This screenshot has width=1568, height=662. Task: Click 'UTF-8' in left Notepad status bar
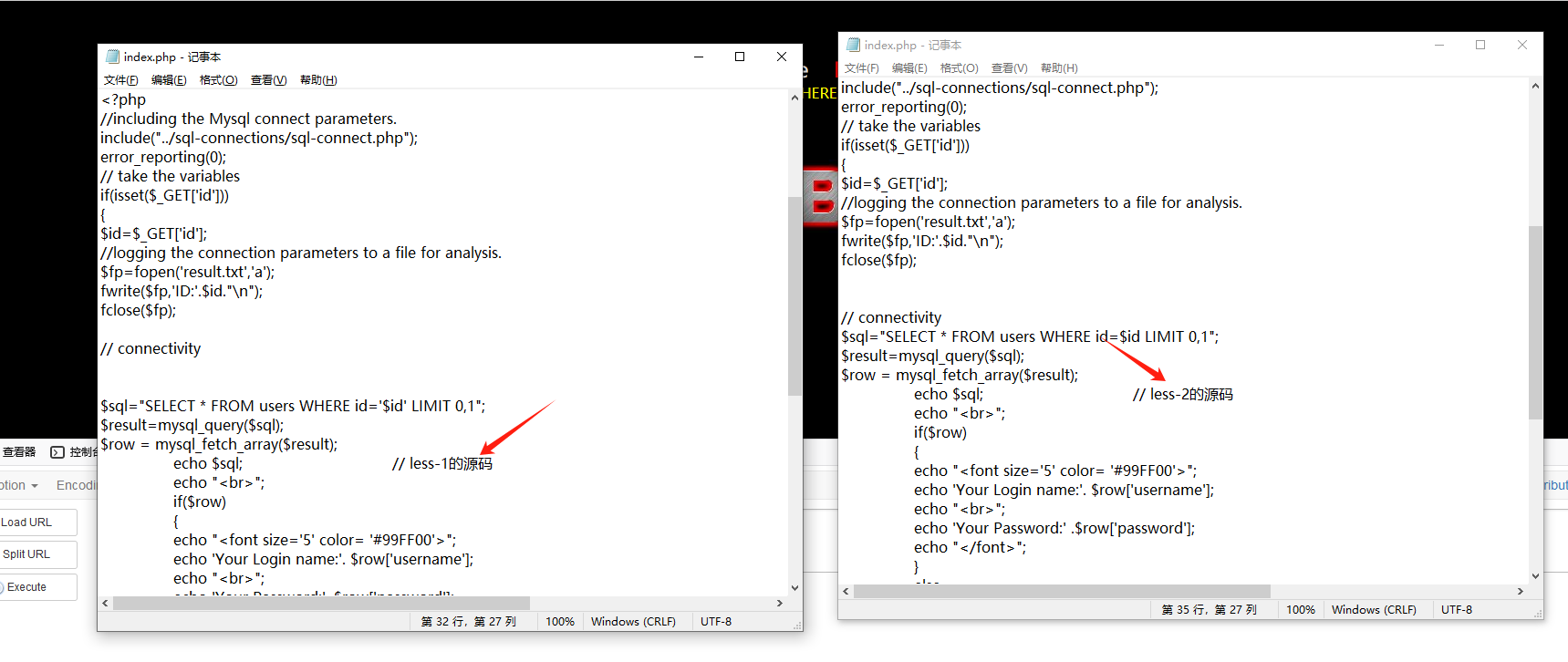pos(716,622)
